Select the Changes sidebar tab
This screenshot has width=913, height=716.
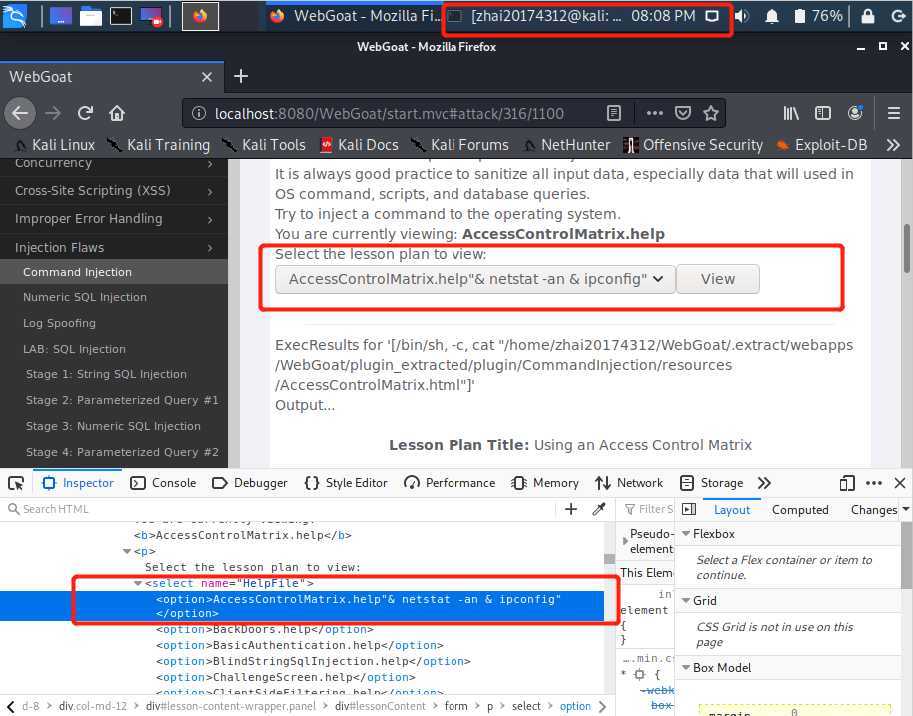[873, 509]
